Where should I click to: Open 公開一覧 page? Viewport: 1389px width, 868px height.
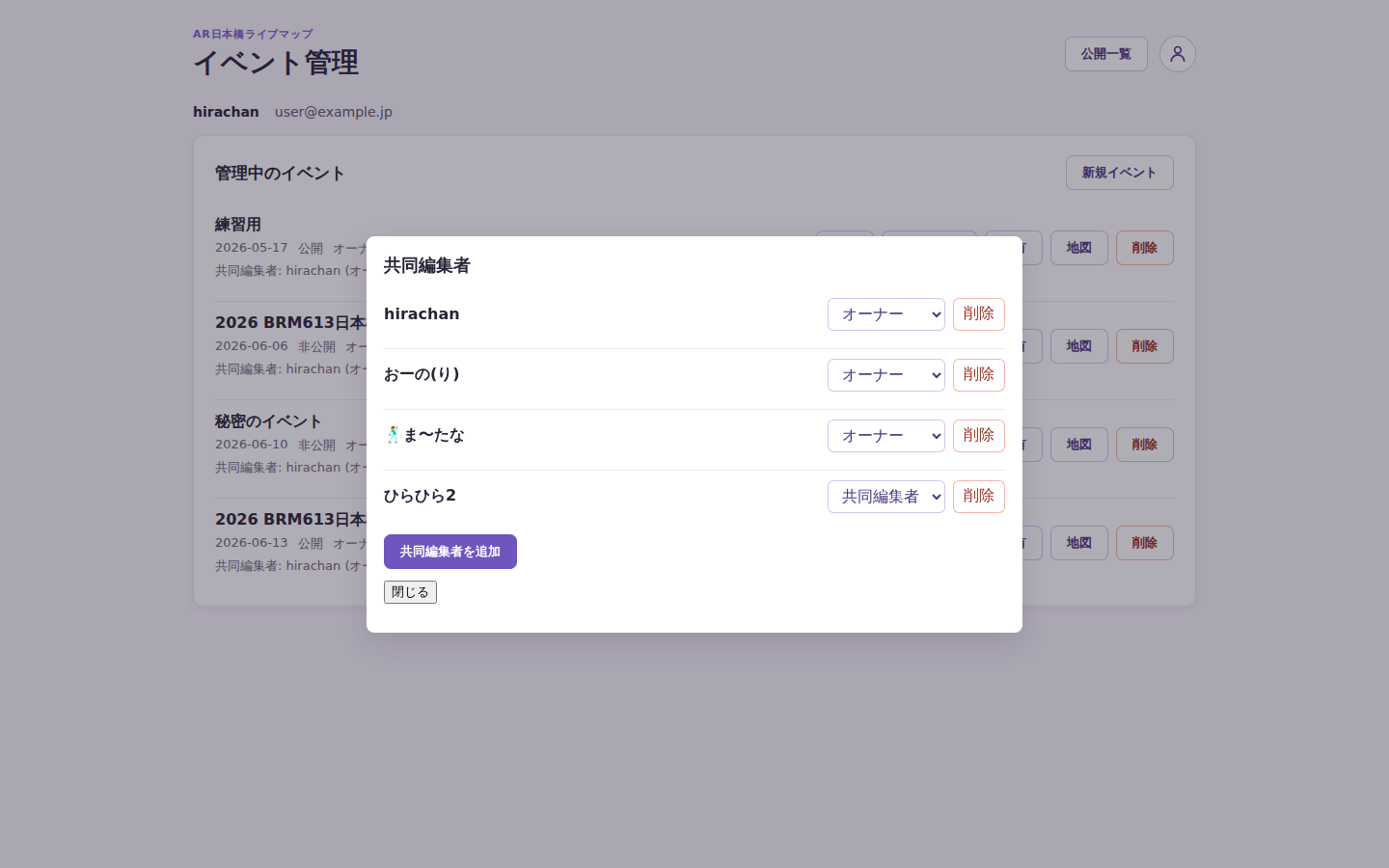pyautogui.click(x=1105, y=54)
